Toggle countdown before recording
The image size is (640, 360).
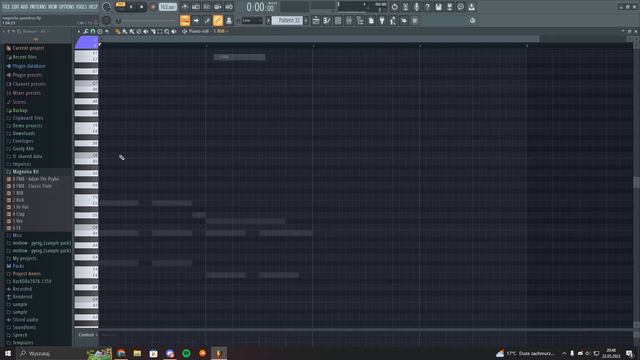(x=207, y=7)
